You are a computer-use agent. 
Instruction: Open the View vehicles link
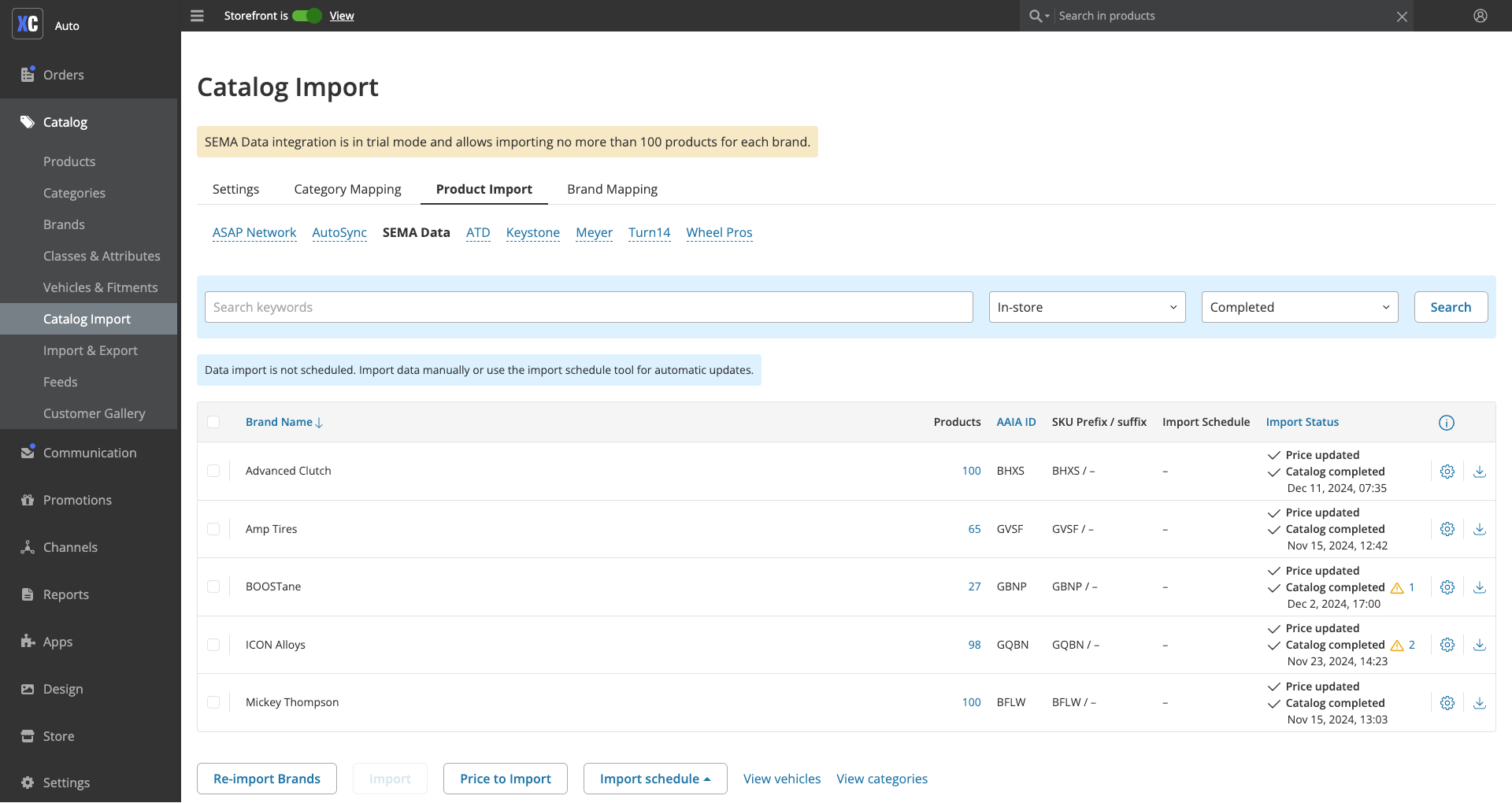pos(782,779)
